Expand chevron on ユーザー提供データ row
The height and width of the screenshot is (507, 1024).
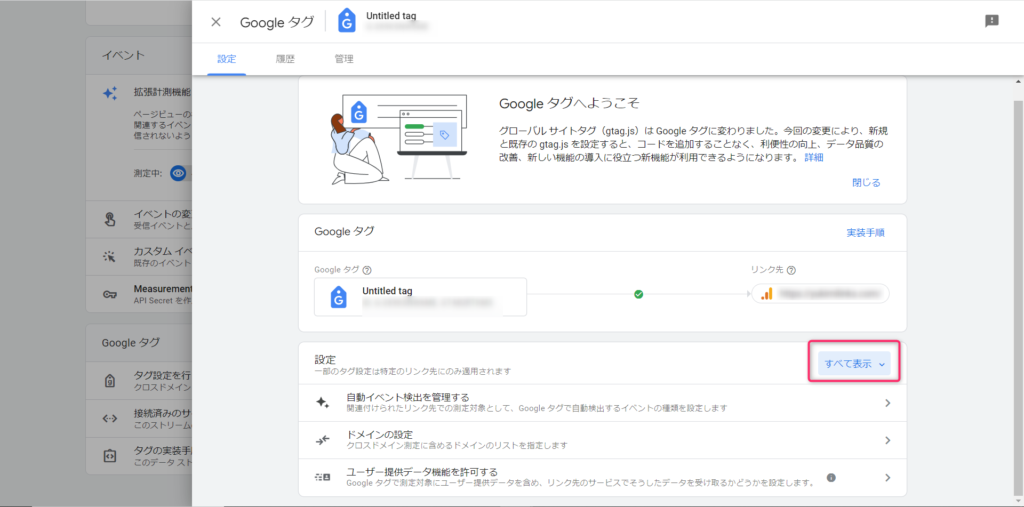pos(888,478)
